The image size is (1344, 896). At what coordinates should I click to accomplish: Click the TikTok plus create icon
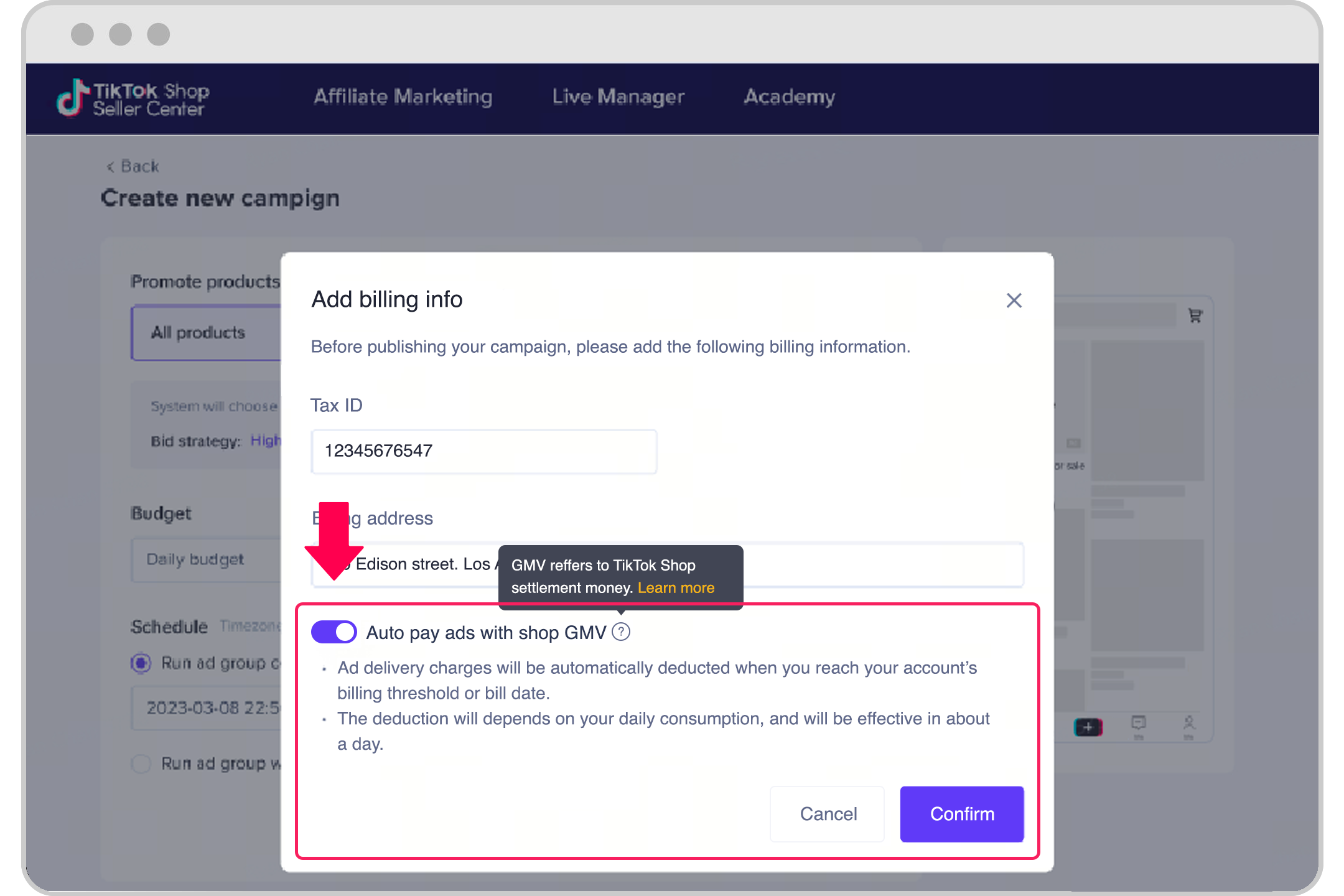coord(1088,727)
